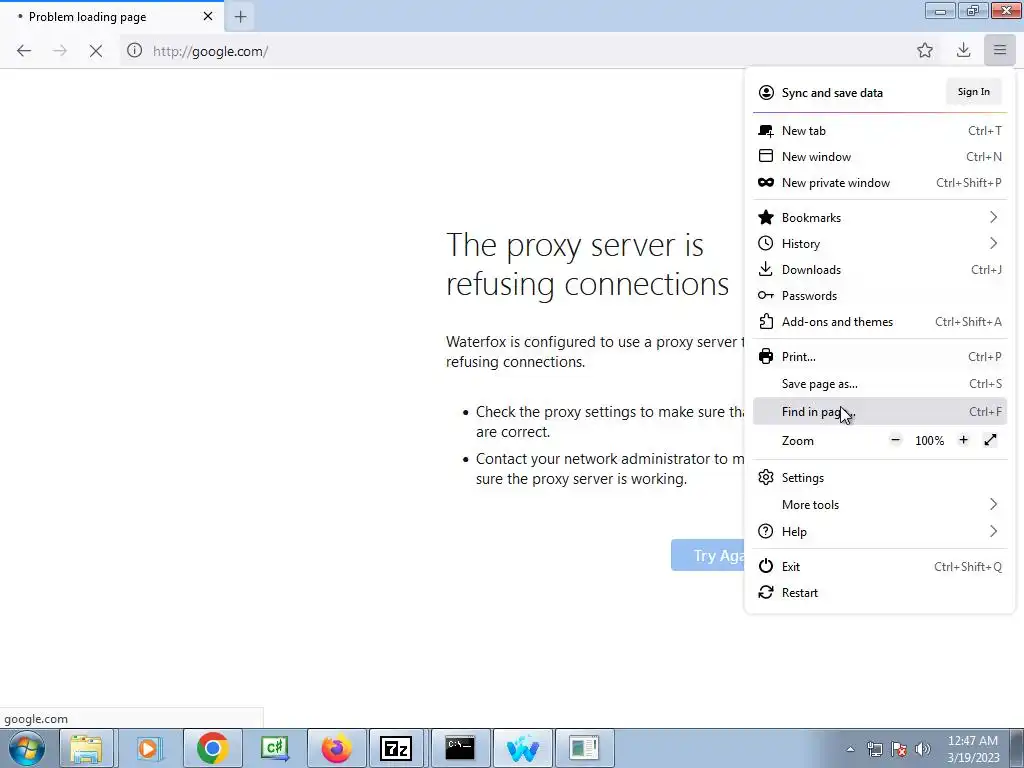Click the site information icon in address bar

pyautogui.click(x=135, y=50)
